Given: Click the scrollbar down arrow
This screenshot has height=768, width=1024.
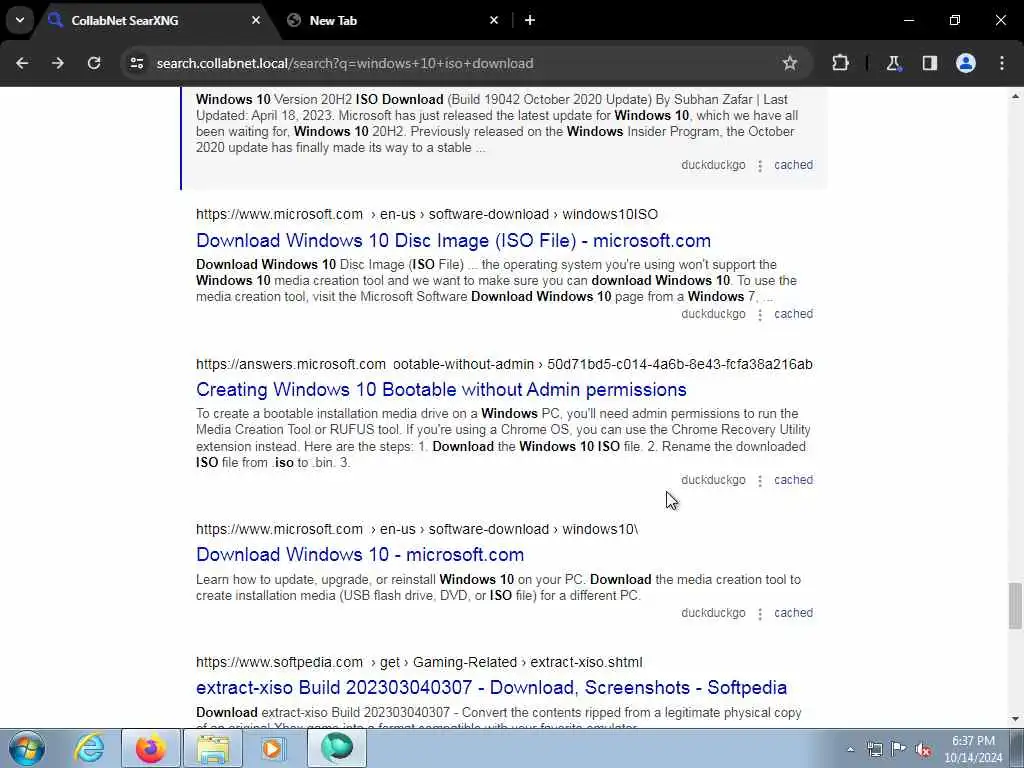Looking at the screenshot, I should coord(1015,719).
